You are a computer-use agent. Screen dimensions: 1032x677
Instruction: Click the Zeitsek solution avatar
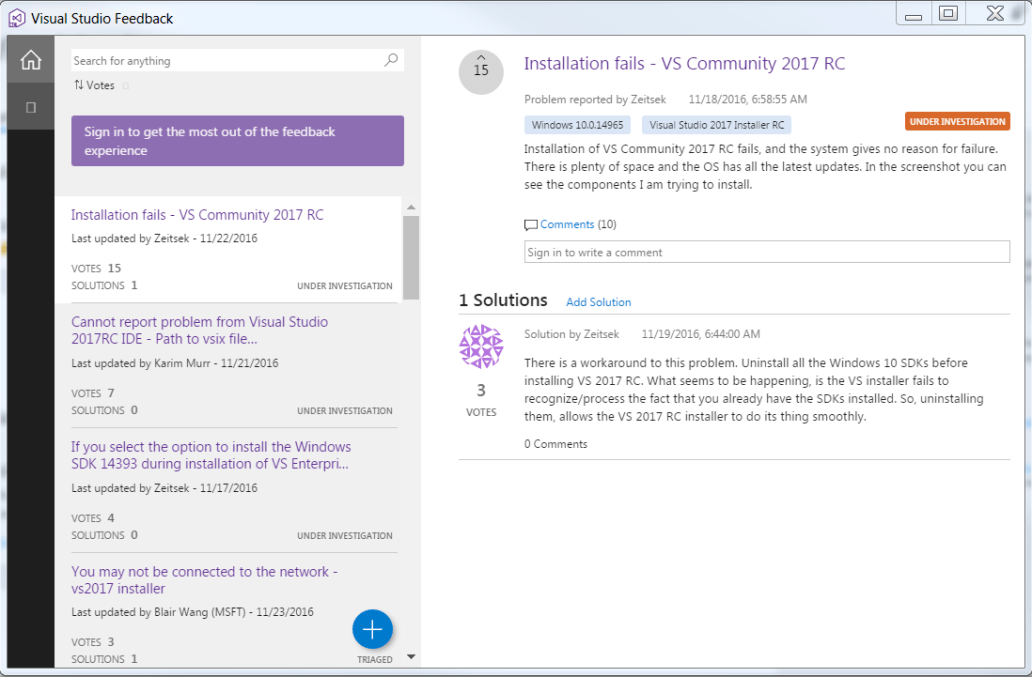(481, 347)
